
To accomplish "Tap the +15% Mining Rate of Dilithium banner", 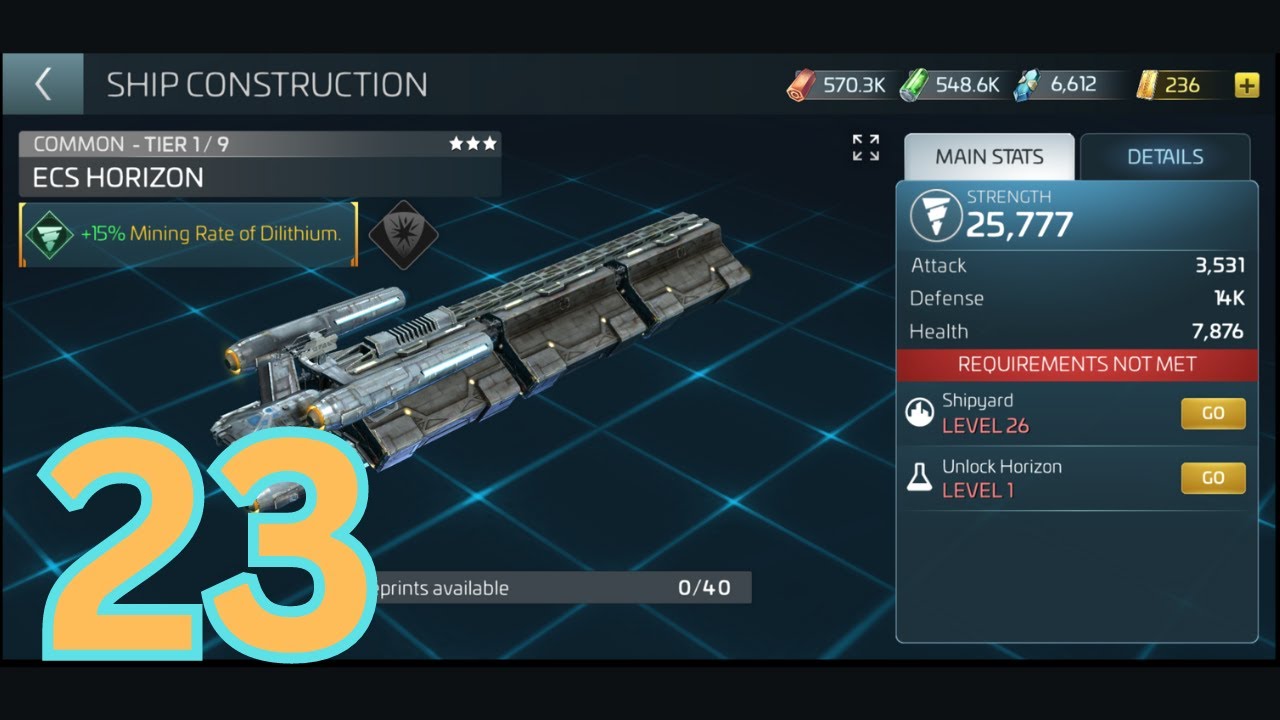I will click(x=188, y=235).
